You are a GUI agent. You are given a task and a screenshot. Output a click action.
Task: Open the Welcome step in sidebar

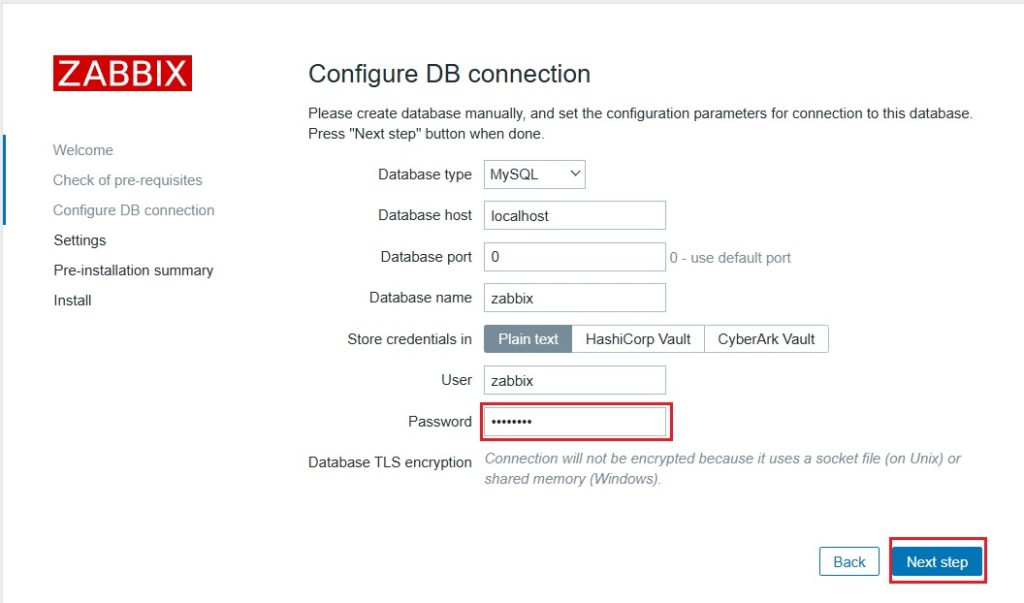click(83, 150)
